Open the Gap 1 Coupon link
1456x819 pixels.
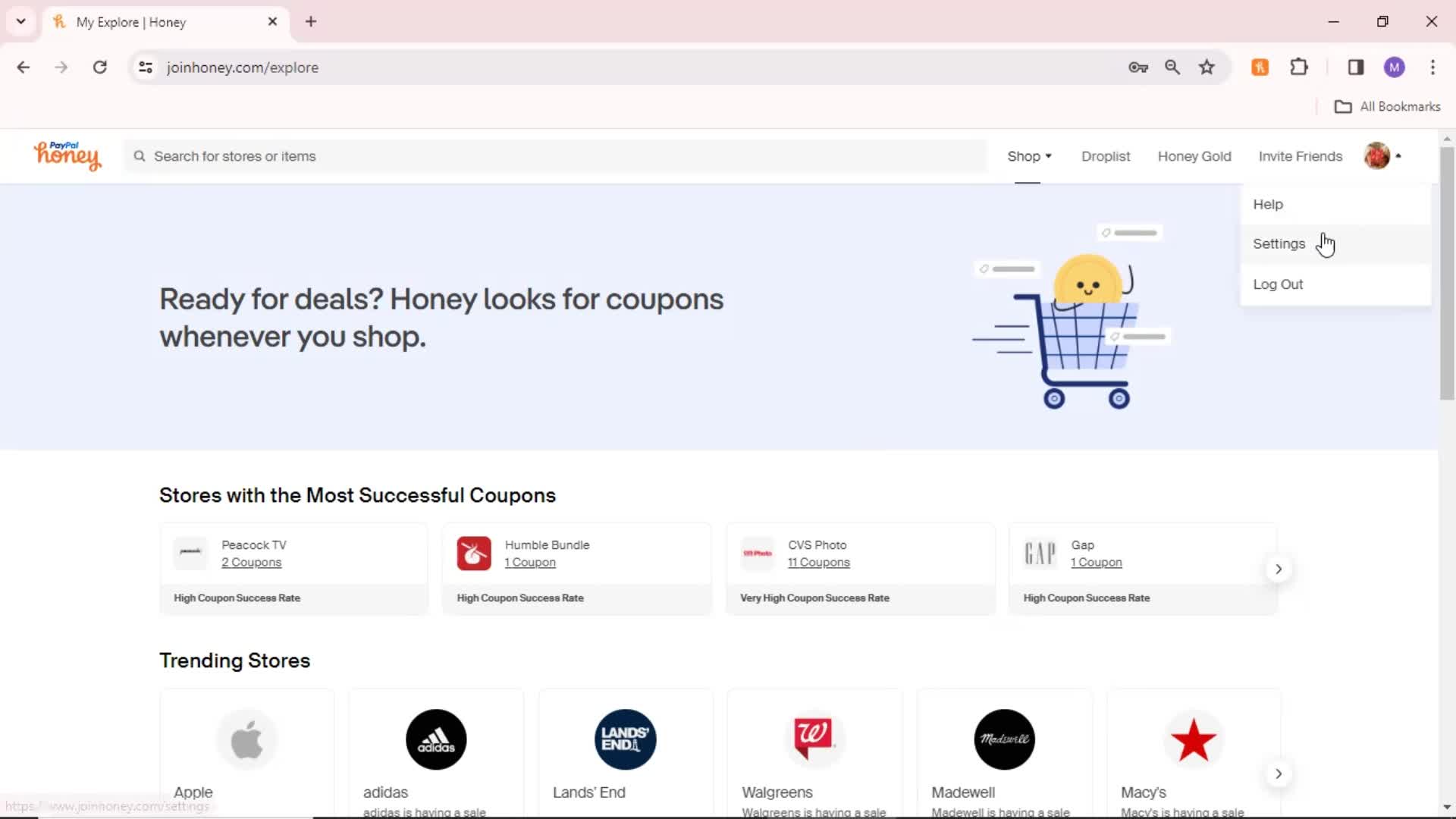click(x=1096, y=563)
